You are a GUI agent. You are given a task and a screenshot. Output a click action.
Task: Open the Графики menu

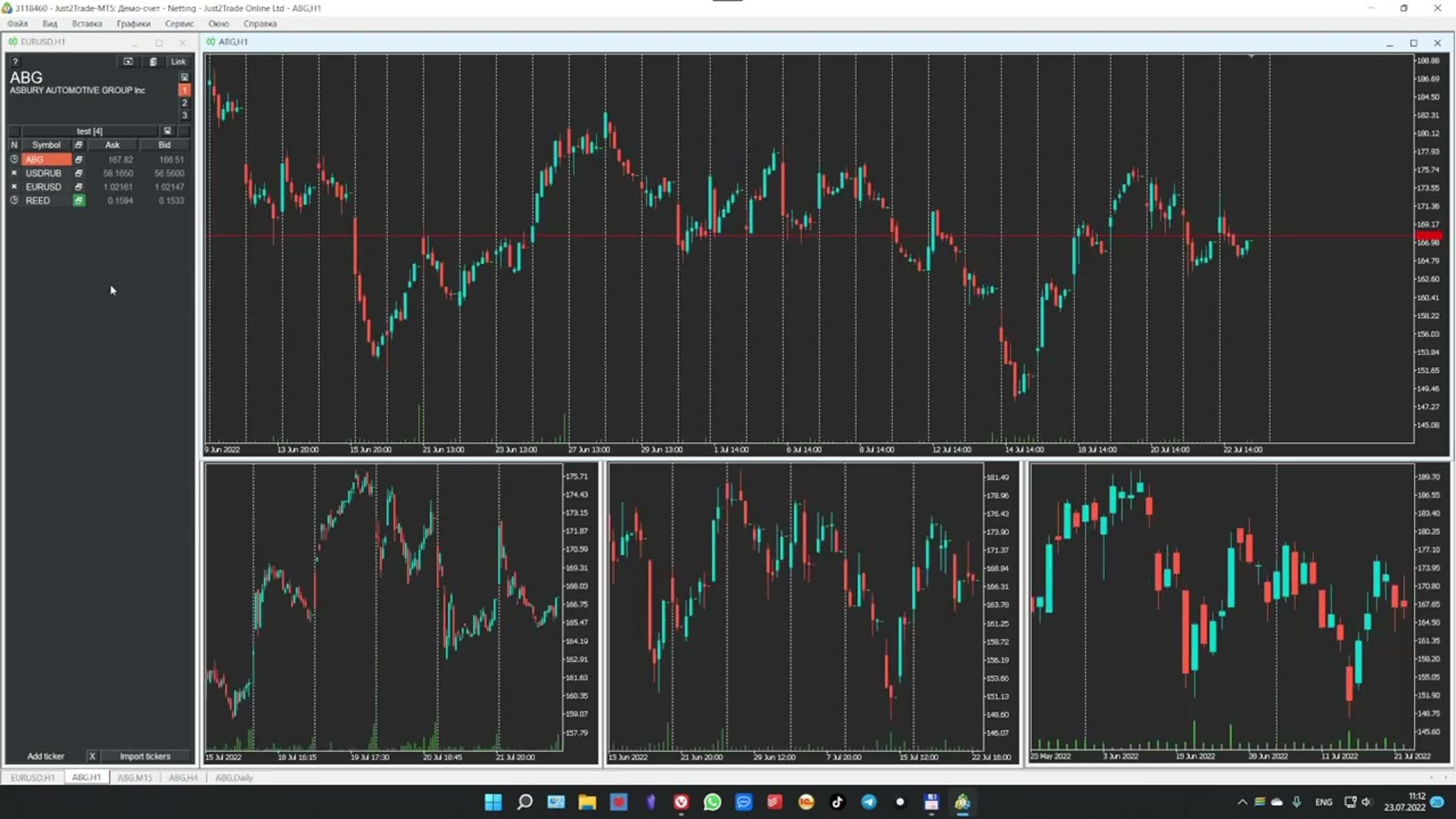(133, 24)
